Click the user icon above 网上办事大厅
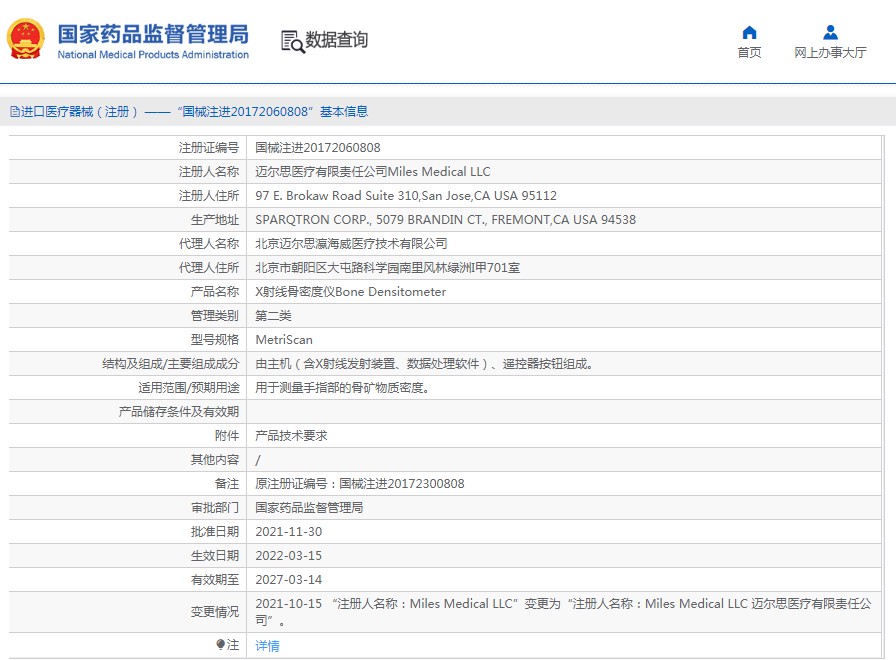 pyautogui.click(x=830, y=32)
